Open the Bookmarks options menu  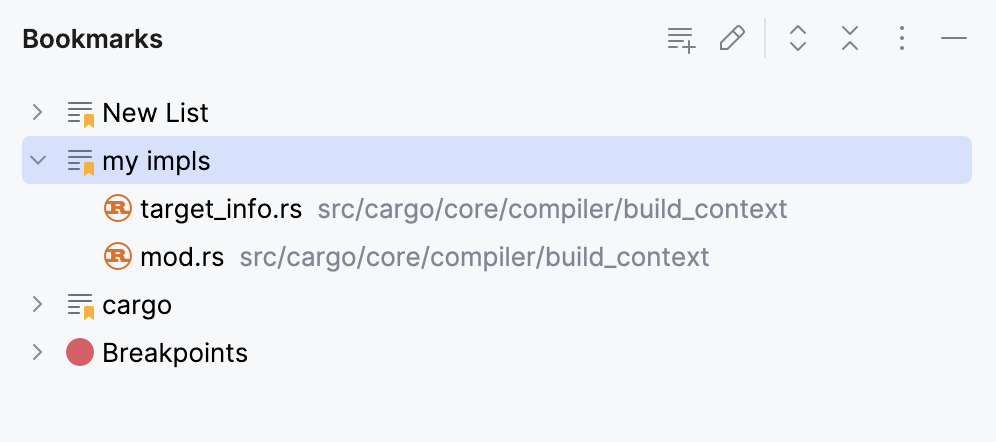pyautogui.click(x=902, y=39)
